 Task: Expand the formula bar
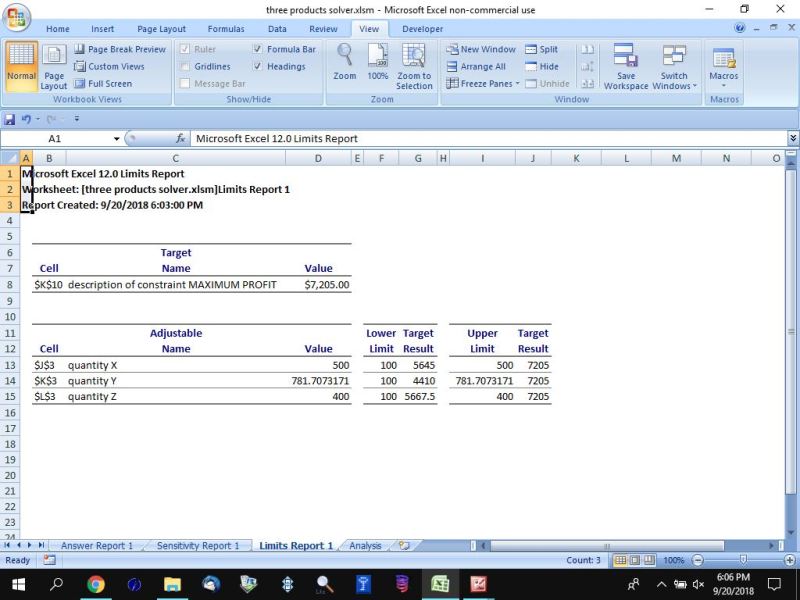792,139
